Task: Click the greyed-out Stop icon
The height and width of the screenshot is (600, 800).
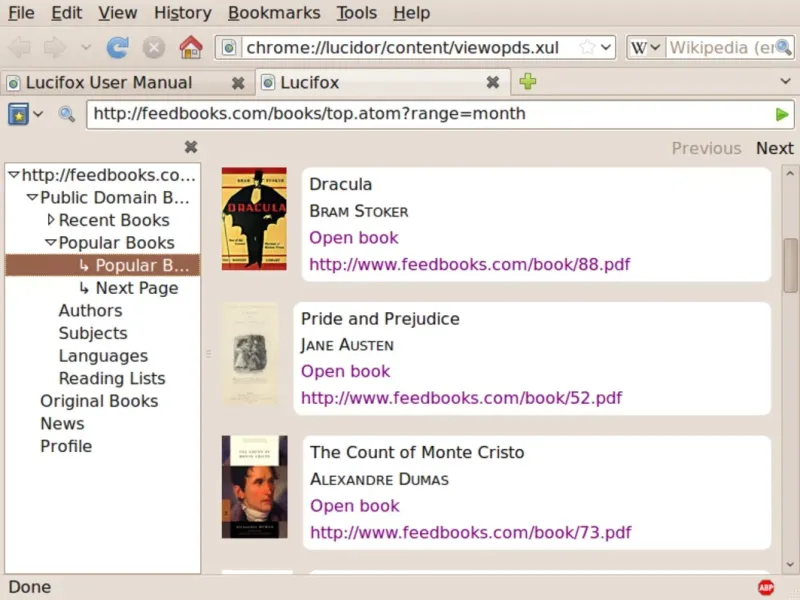Action: [154, 48]
